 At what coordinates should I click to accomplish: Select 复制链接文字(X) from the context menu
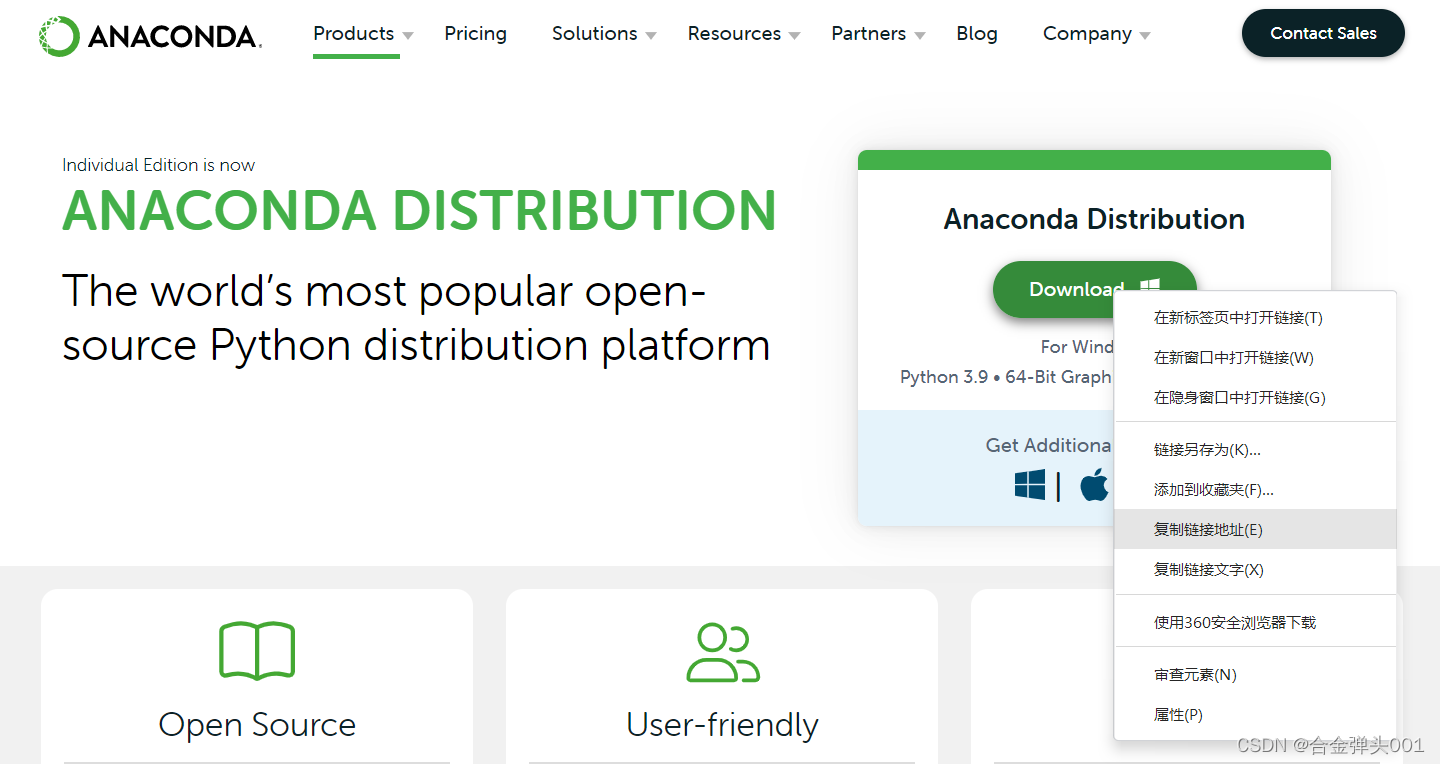1255,569
